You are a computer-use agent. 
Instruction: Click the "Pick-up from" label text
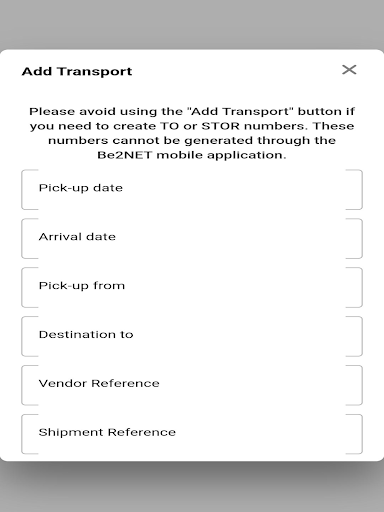[82, 286]
